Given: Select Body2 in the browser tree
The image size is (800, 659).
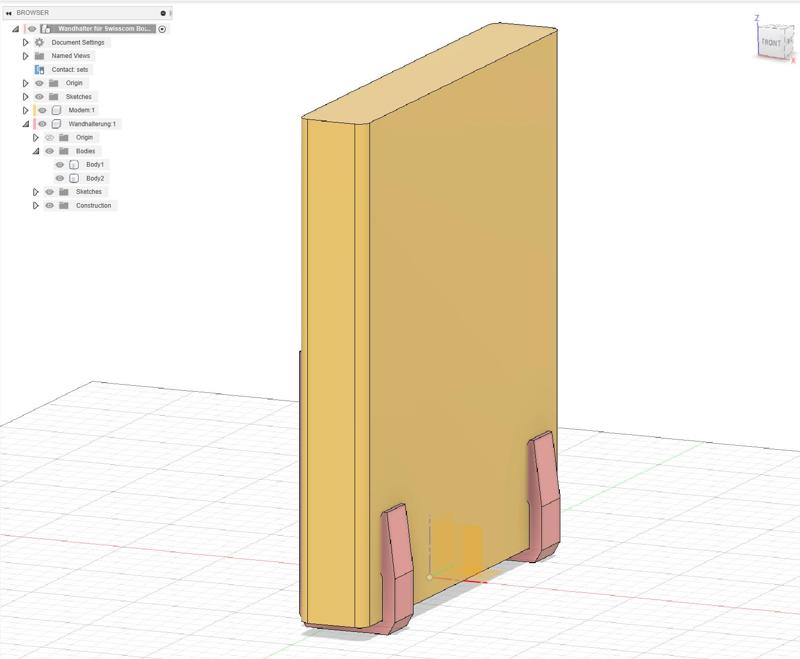Looking at the screenshot, I should point(95,179).
